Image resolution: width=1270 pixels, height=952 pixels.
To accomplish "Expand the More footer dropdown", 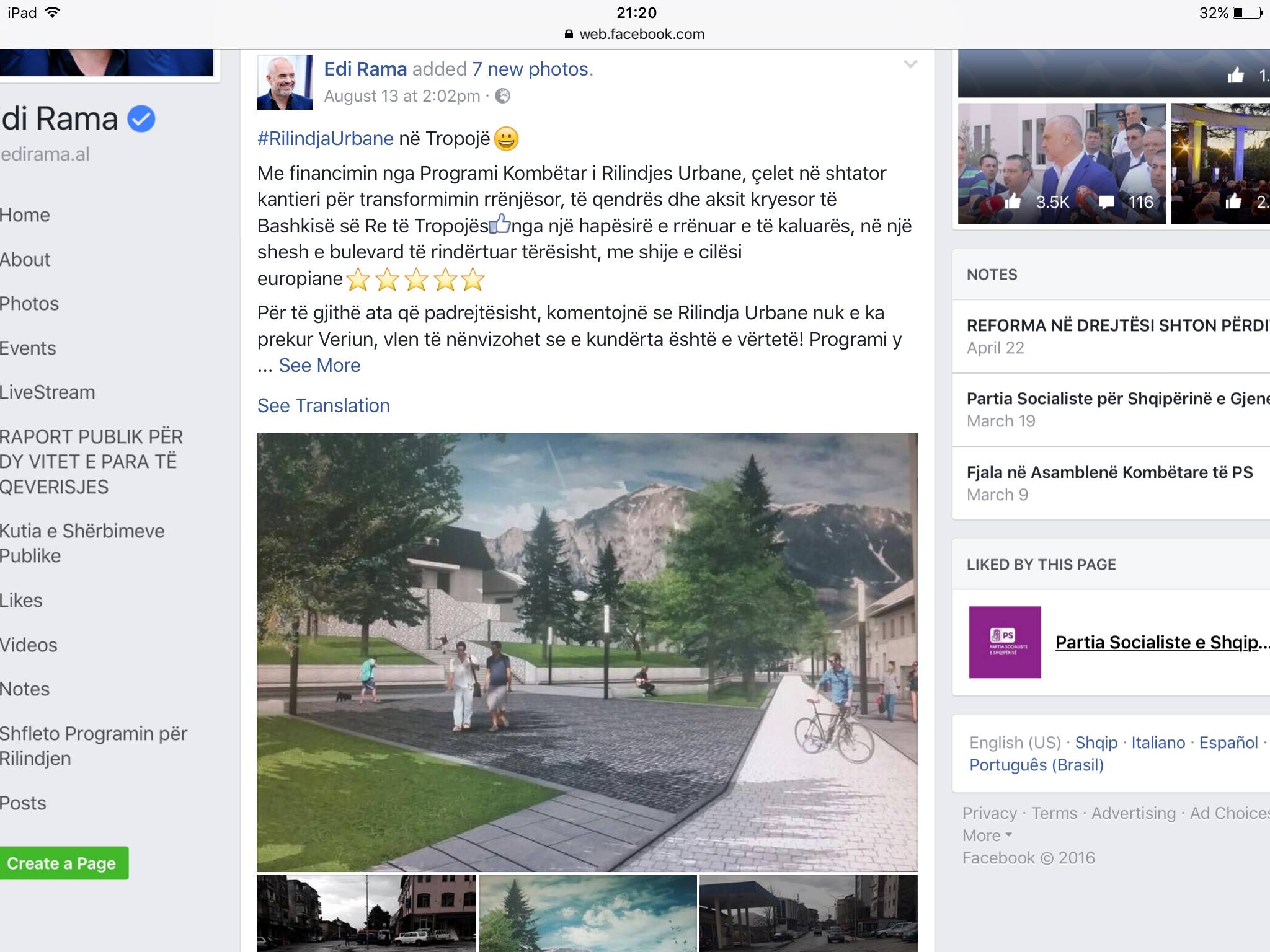I will click(x=987, y=835).
